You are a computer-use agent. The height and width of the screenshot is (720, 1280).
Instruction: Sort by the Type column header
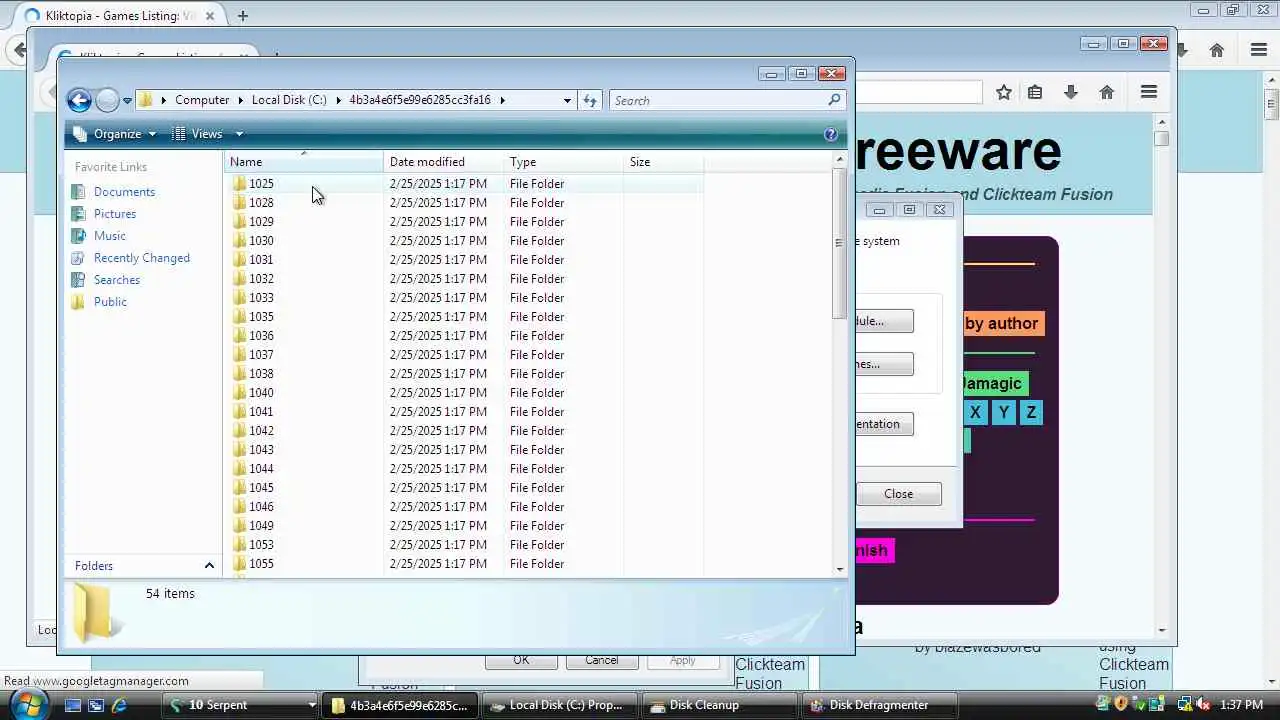564,162
